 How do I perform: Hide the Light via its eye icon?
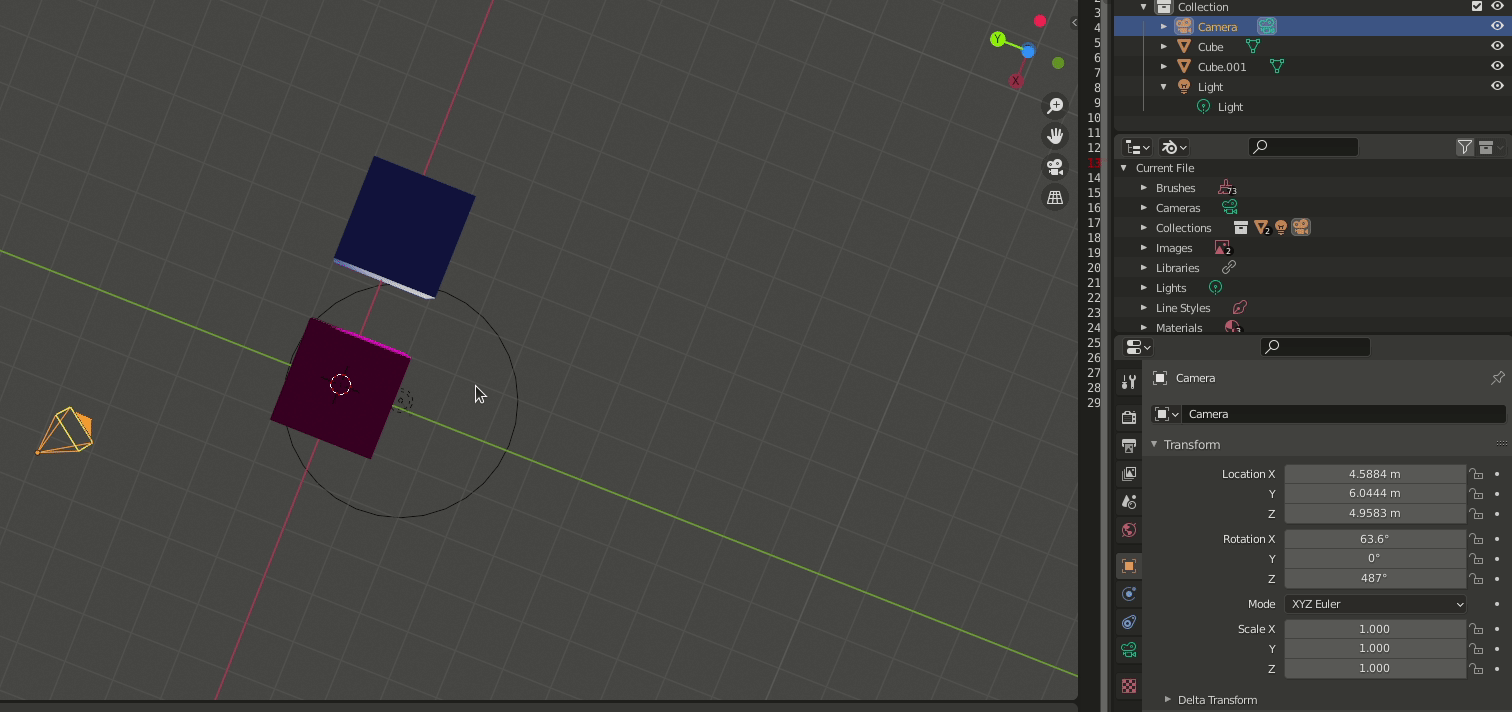(1497, 86)
